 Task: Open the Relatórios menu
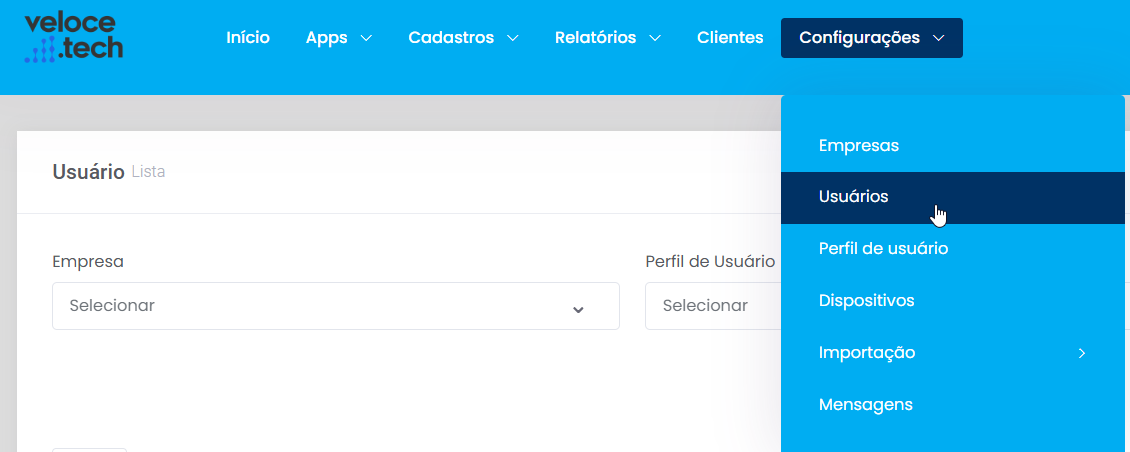point(608,38)
